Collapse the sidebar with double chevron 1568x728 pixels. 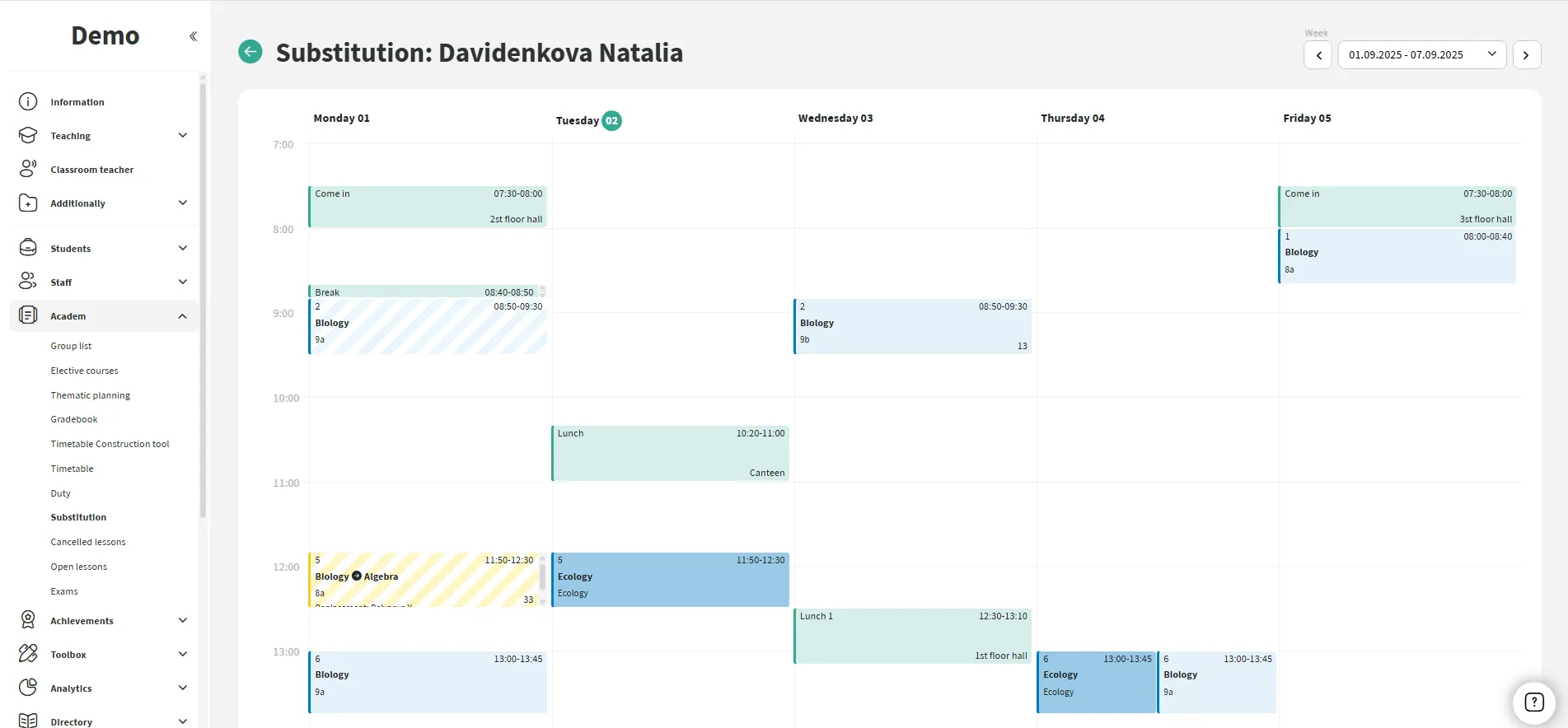(x=193, y=36)
